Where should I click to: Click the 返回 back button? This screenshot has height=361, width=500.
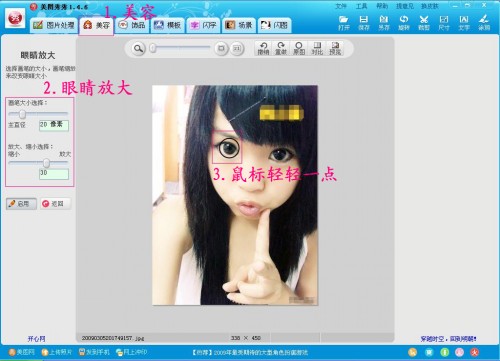tap(56, 204)
